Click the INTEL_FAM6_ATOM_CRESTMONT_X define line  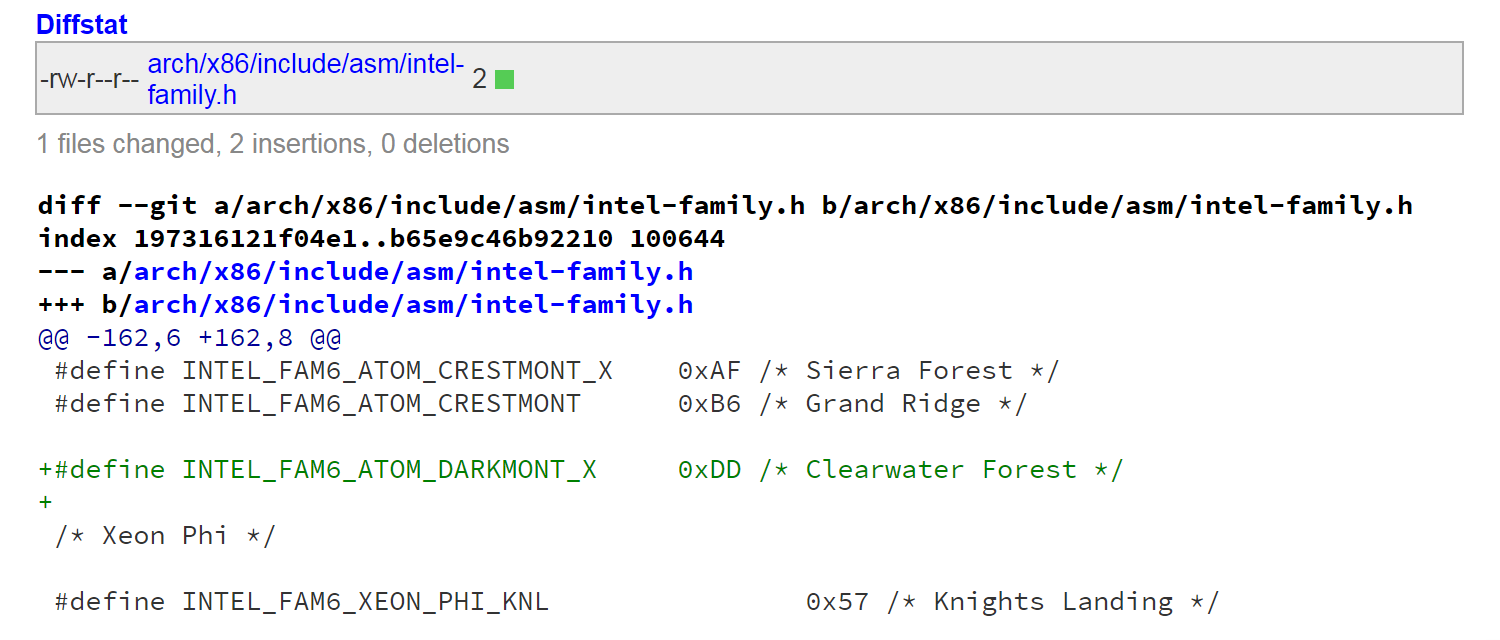pyautogui.click(x=557, y=371)
